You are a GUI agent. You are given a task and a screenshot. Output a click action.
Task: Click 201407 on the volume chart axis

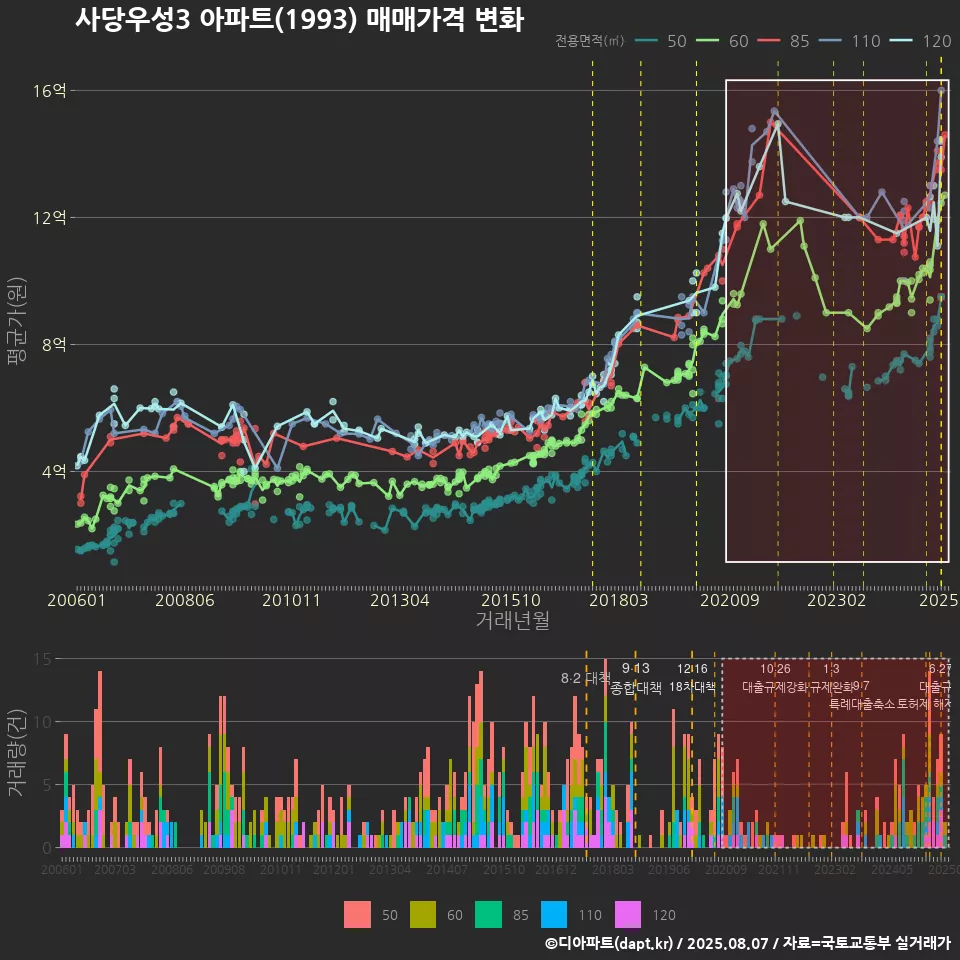447,869
